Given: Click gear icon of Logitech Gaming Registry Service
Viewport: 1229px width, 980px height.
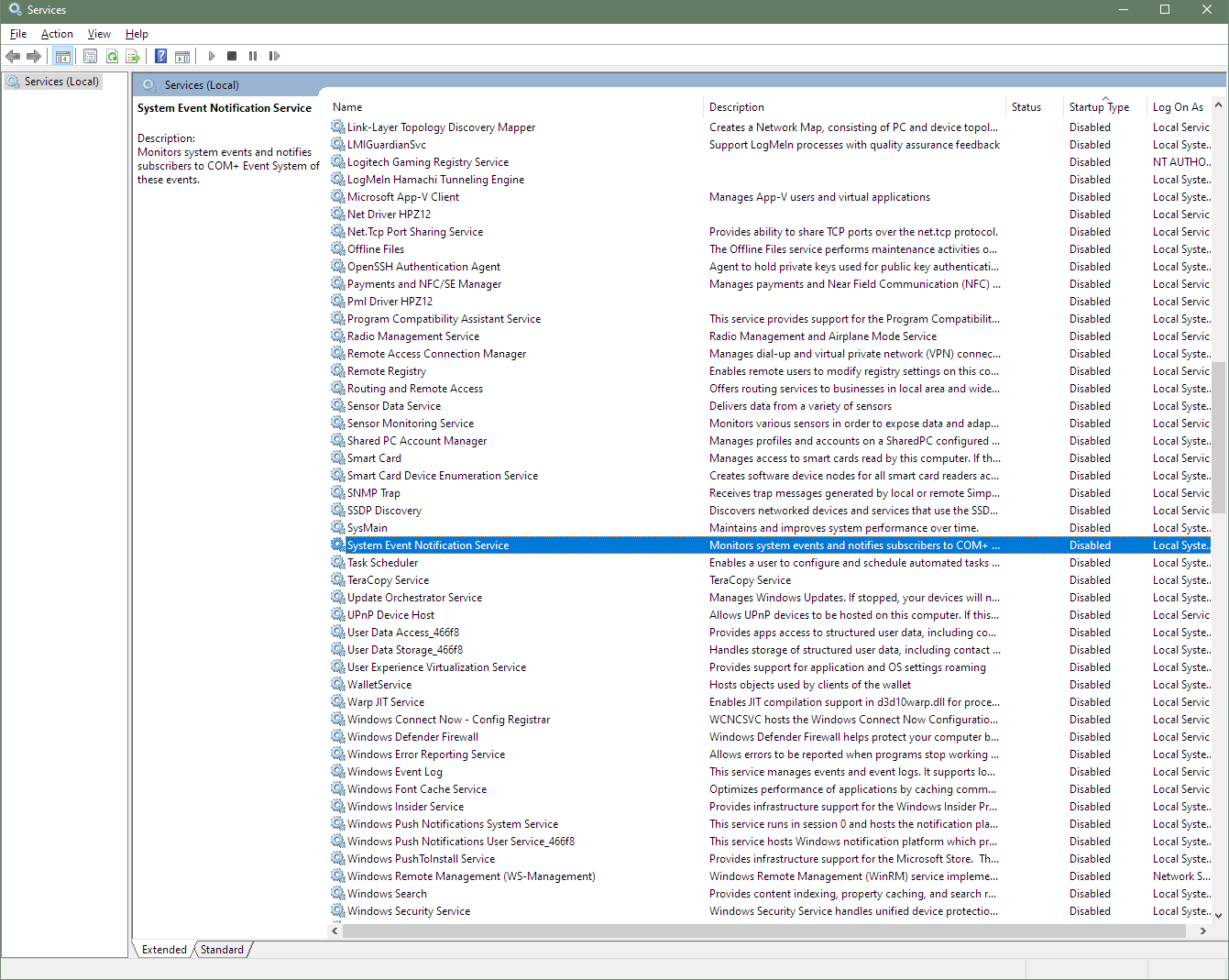Looking at the screenshot, I should (338, 162).
